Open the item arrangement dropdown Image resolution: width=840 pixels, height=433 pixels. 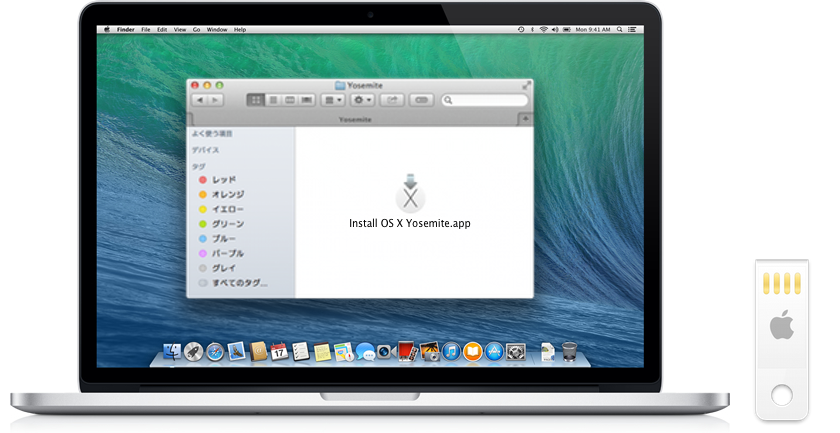coord(333,100)
